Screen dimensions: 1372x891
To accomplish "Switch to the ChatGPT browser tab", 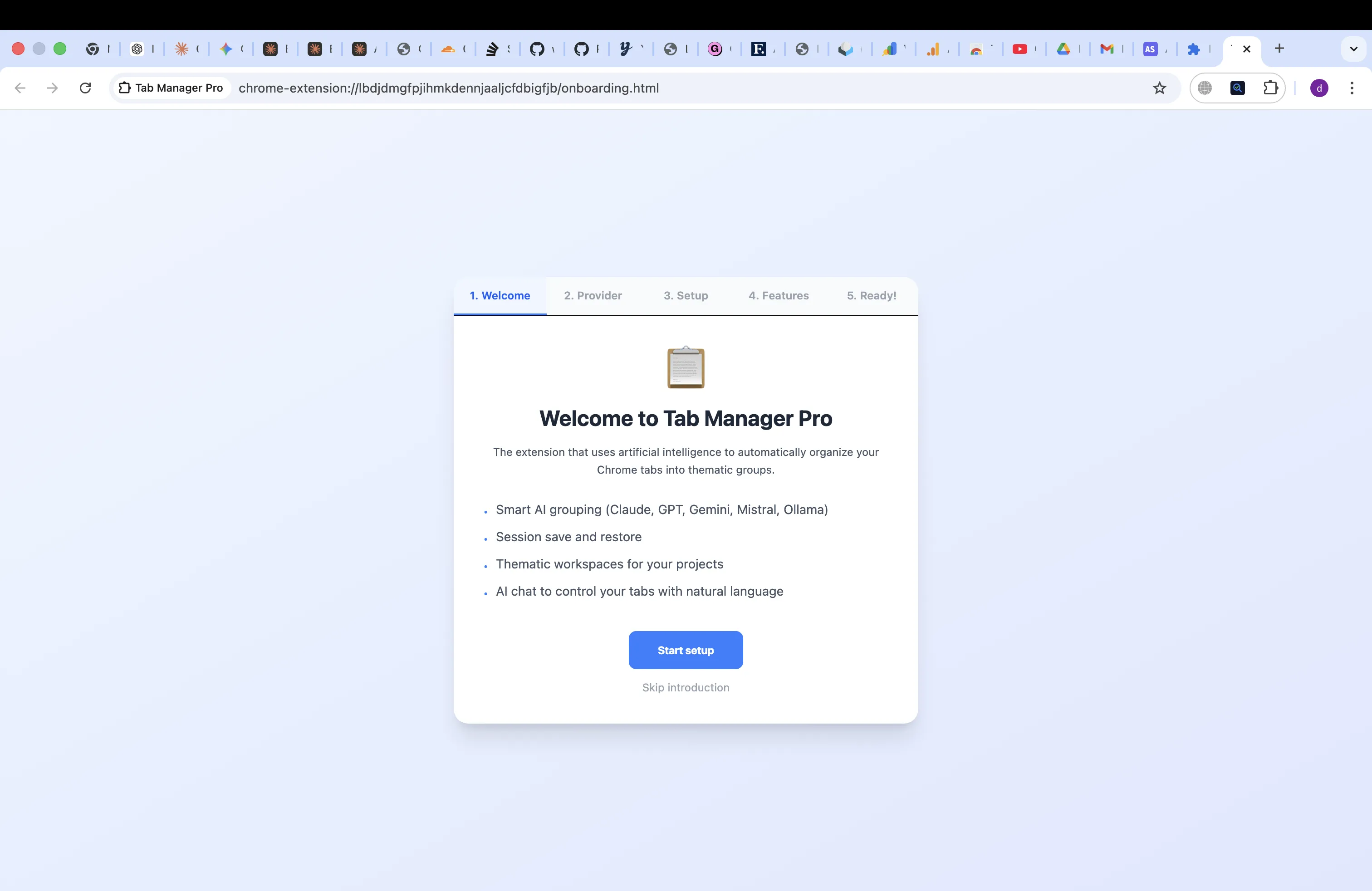I will [x=137, y=49].
